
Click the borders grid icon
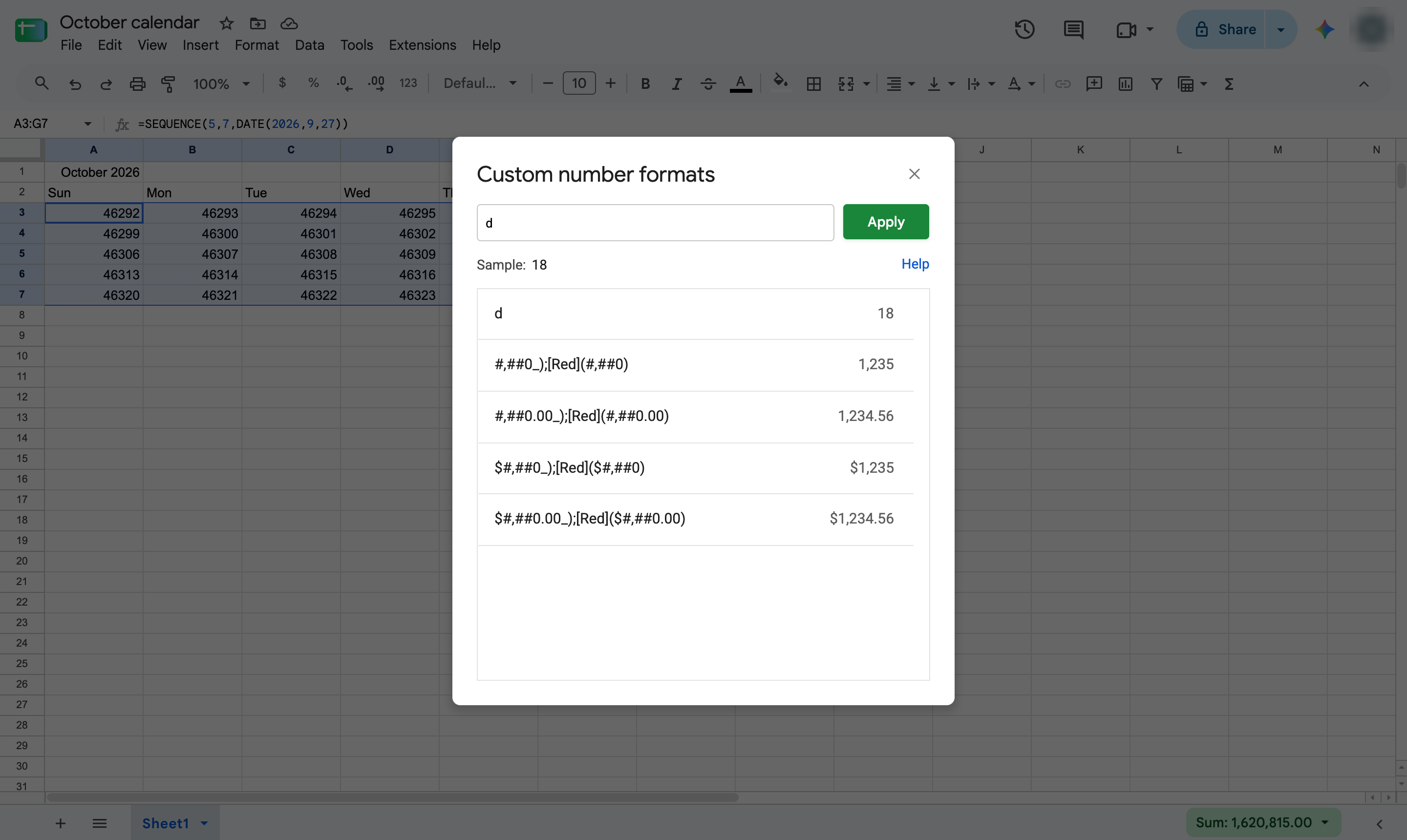point(813,84)
